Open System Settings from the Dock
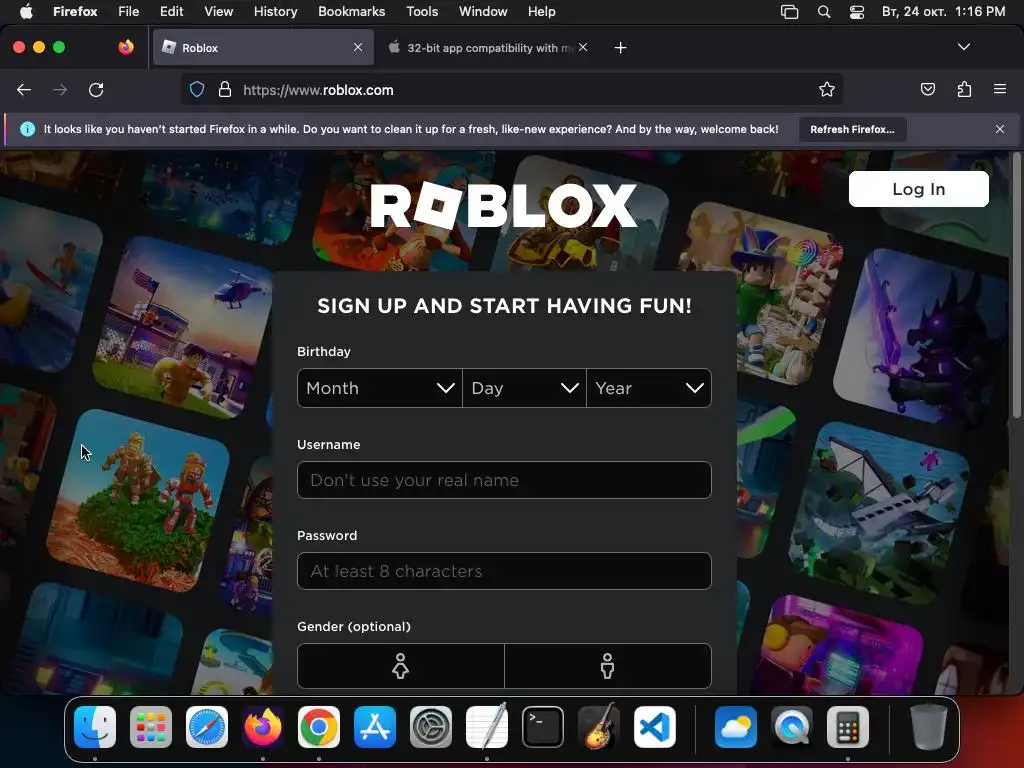The image size is (1024, 768). point(431,727)
